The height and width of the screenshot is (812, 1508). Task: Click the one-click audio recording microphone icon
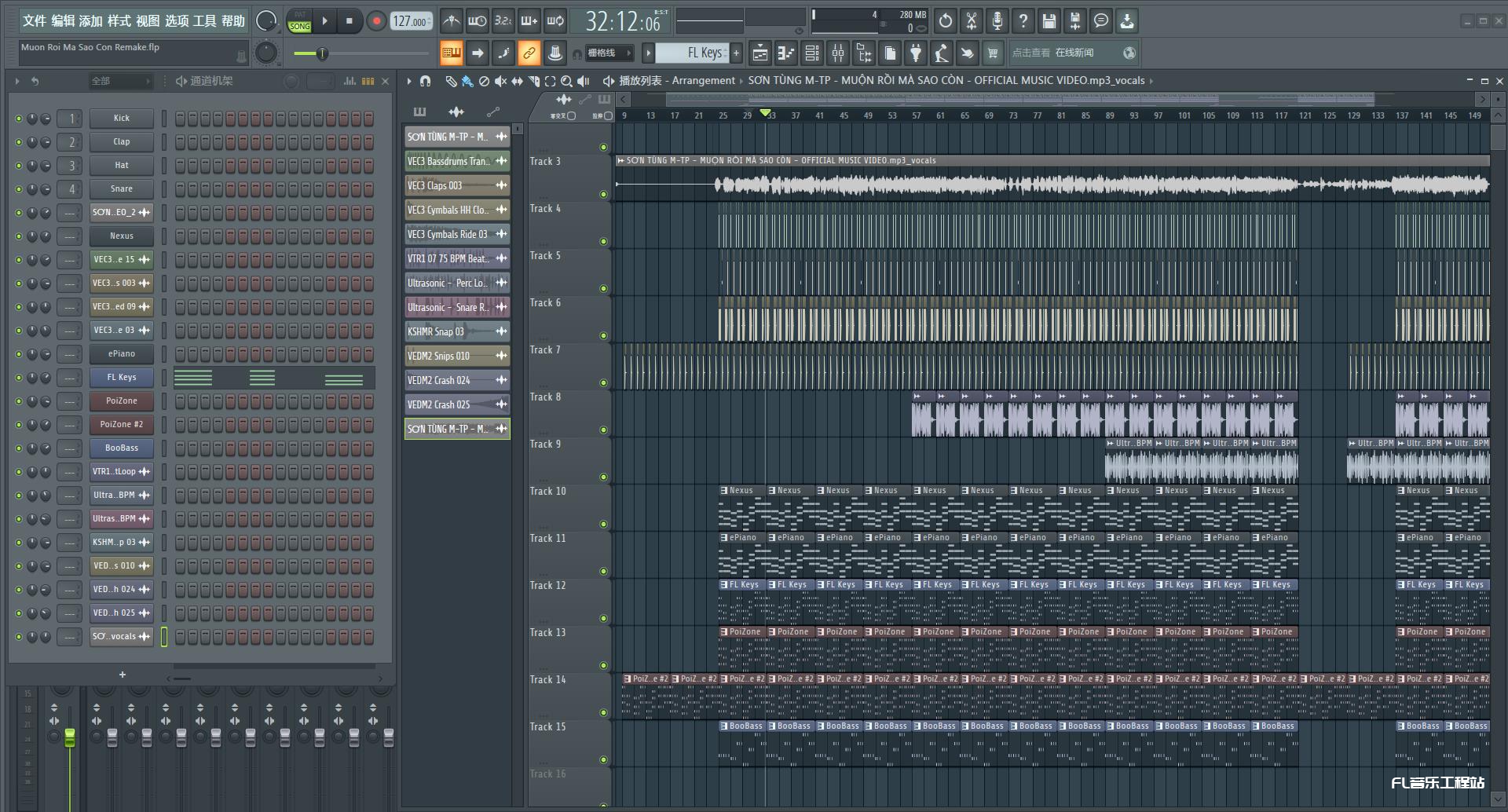tap(997, 21)
